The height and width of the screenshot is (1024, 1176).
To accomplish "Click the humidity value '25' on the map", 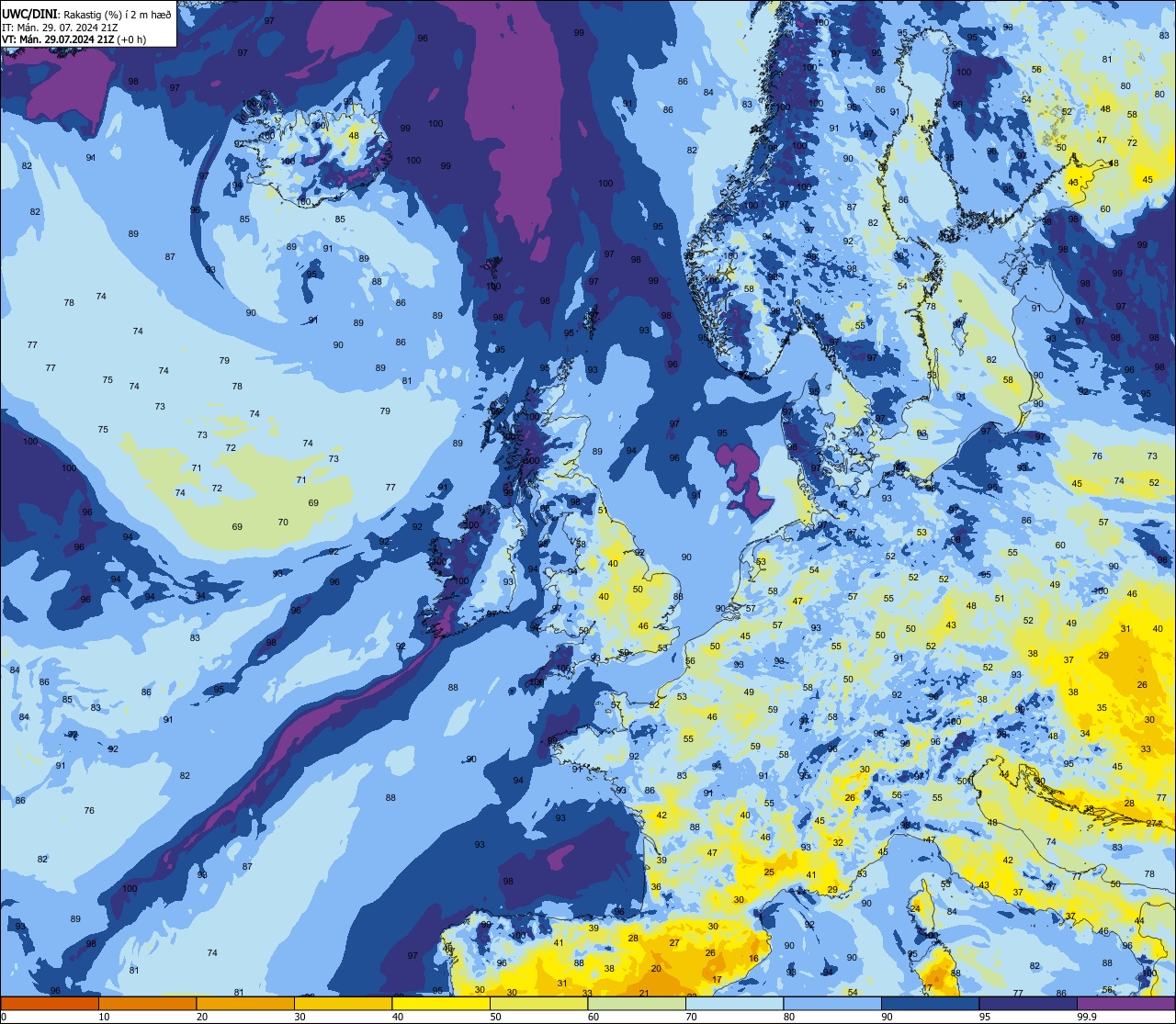I will point(769,872).
